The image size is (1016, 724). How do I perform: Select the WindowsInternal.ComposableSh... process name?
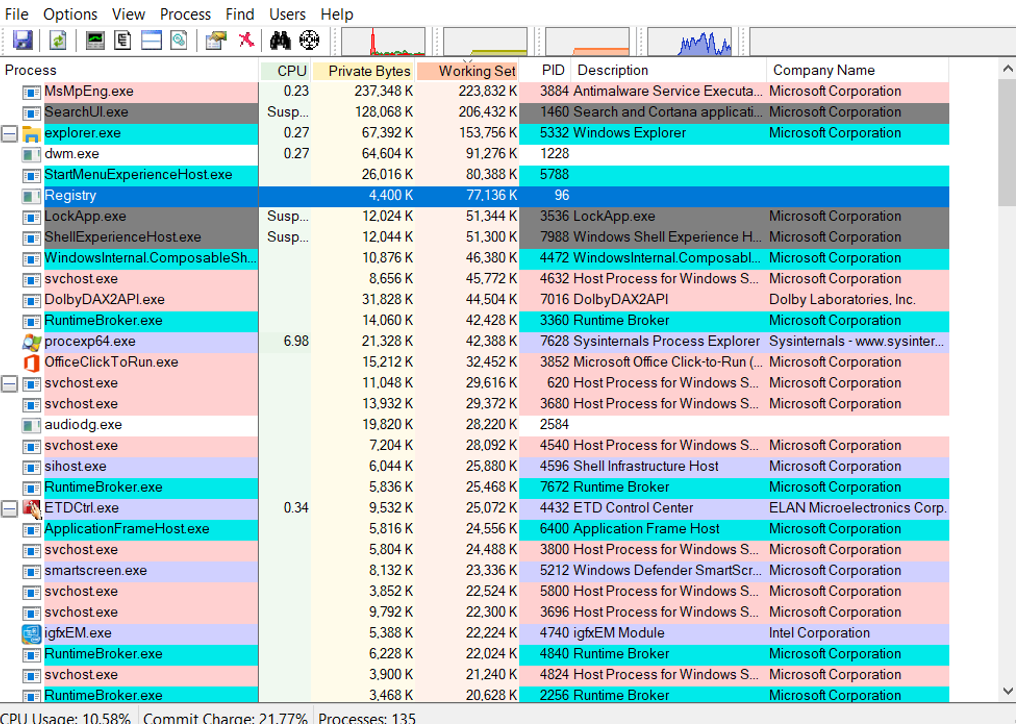pyautogui.click(x=150, y=258)
